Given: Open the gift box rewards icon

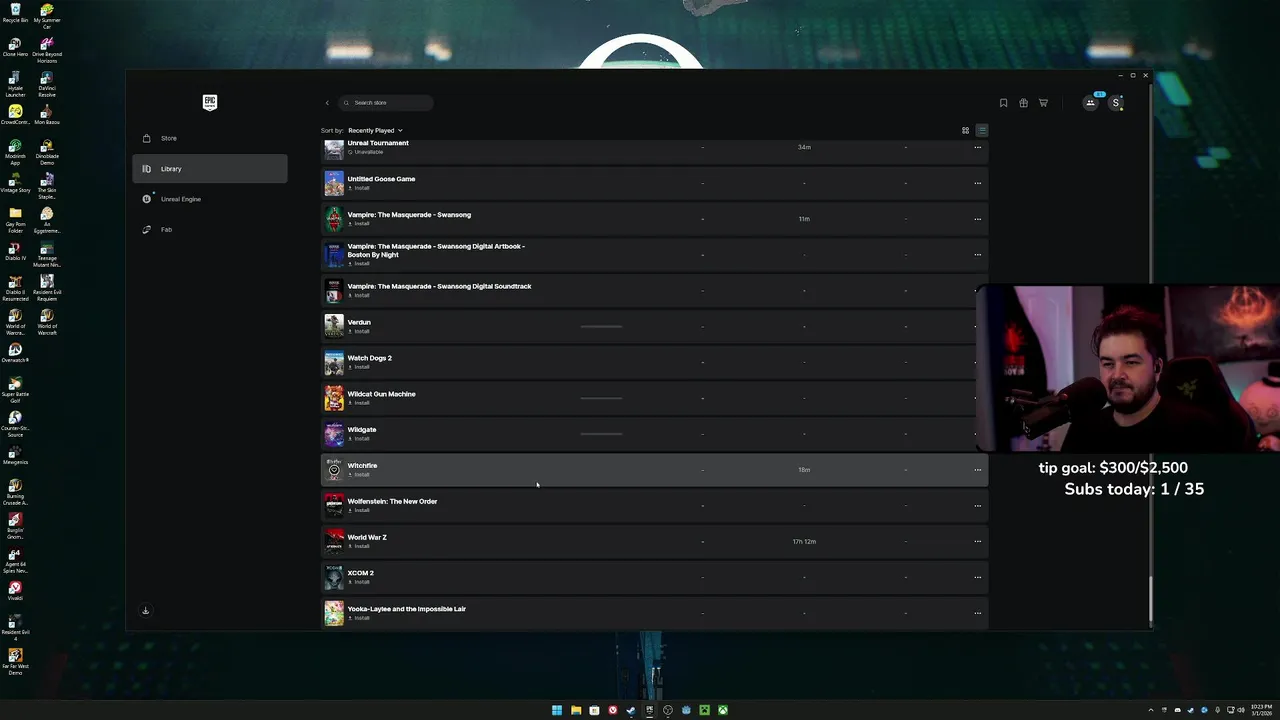Looking at the screenshot, I should (x=1023, y=103).
